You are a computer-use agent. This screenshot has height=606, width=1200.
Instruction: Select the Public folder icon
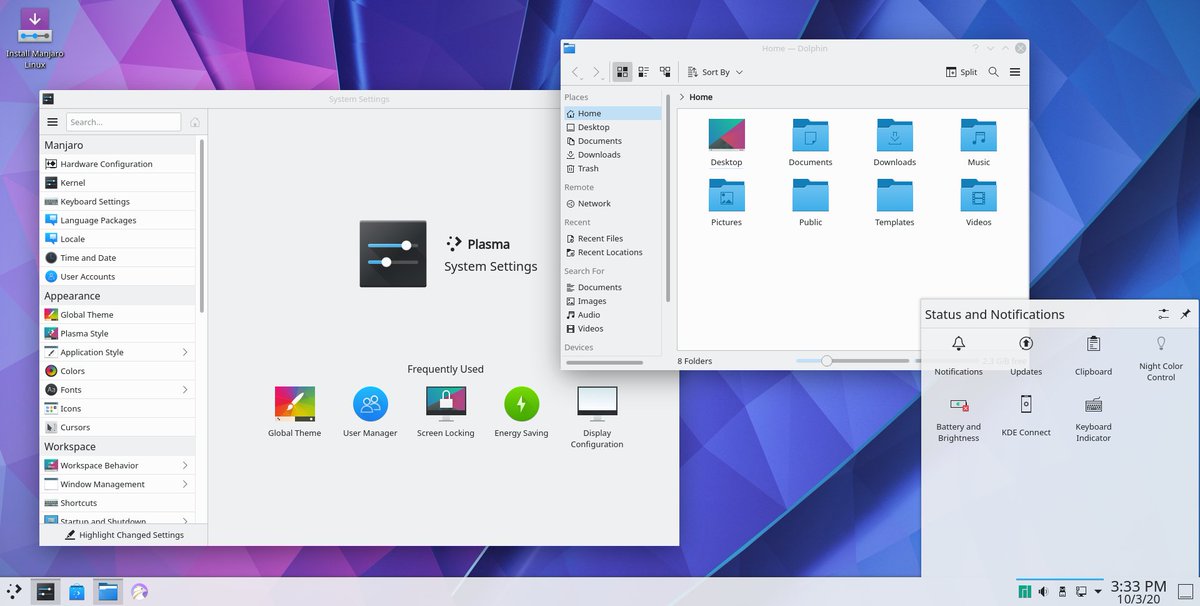[x=810, y=196]
